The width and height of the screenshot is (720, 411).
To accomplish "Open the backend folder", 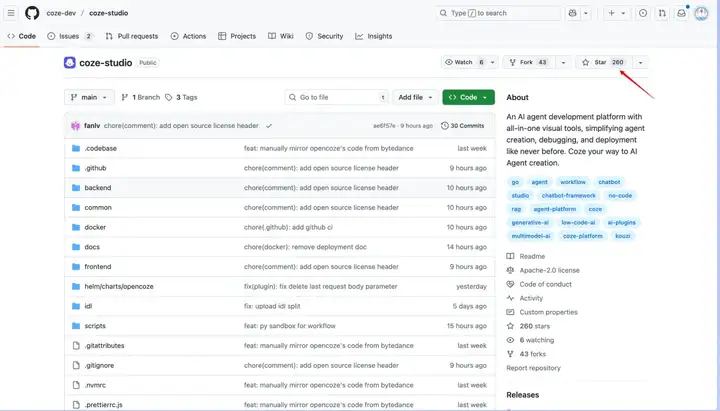I will pyautogui.click(x=98, y=188).
